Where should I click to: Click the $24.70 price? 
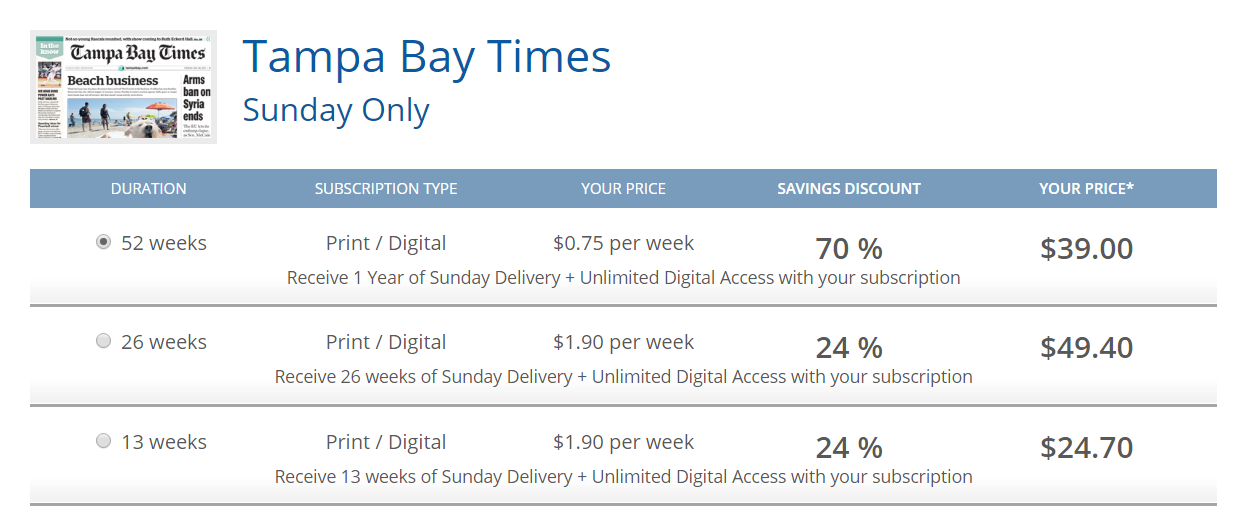click(1086, 447)
